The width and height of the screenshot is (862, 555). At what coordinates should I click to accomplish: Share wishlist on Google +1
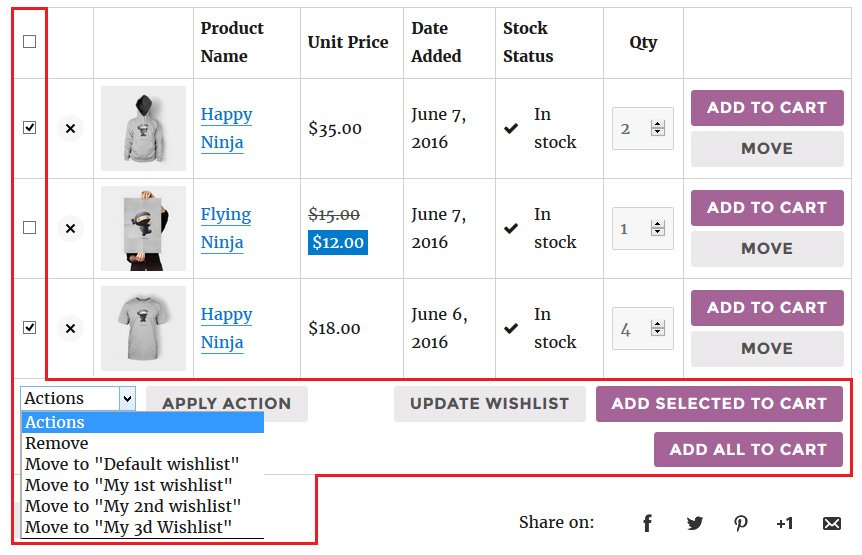[x=784, y=523]
